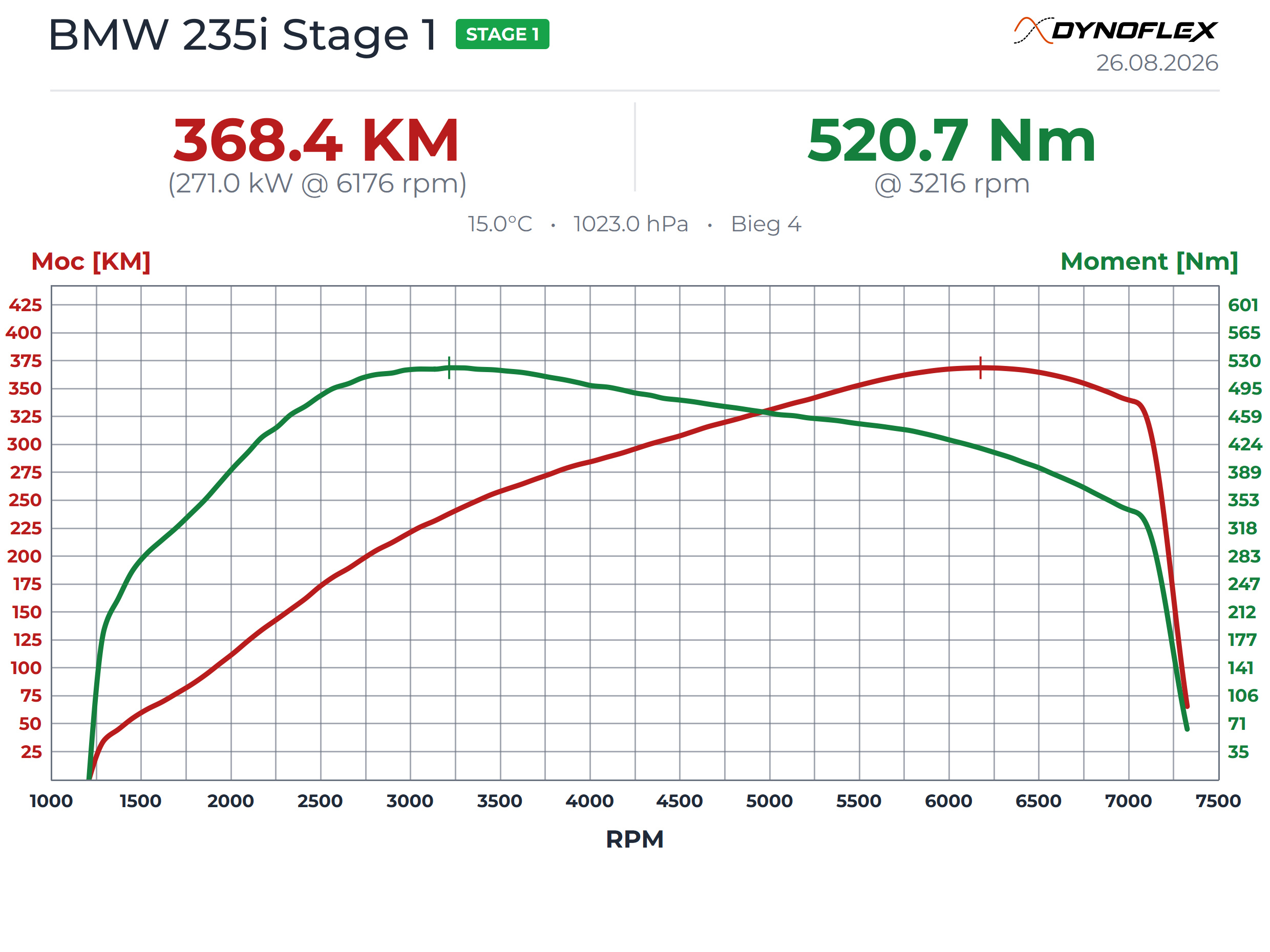Image resolution: width=1270 pixels, height=952 pixels.
Task: Click the 300 label on power axis
Action: pos(25,445)
